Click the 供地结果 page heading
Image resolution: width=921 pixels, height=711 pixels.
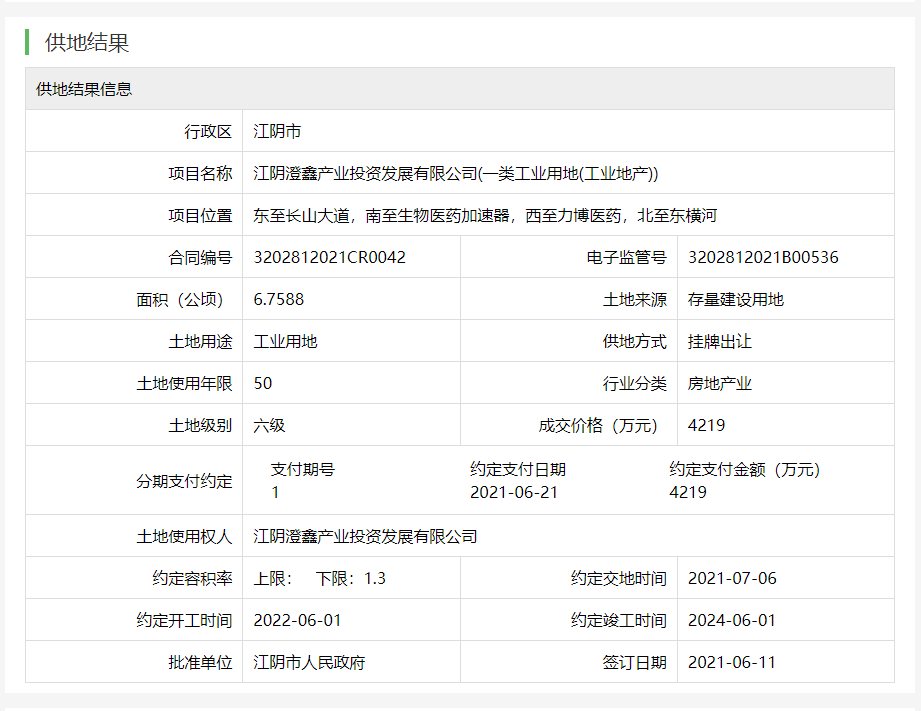coord(87,43)
